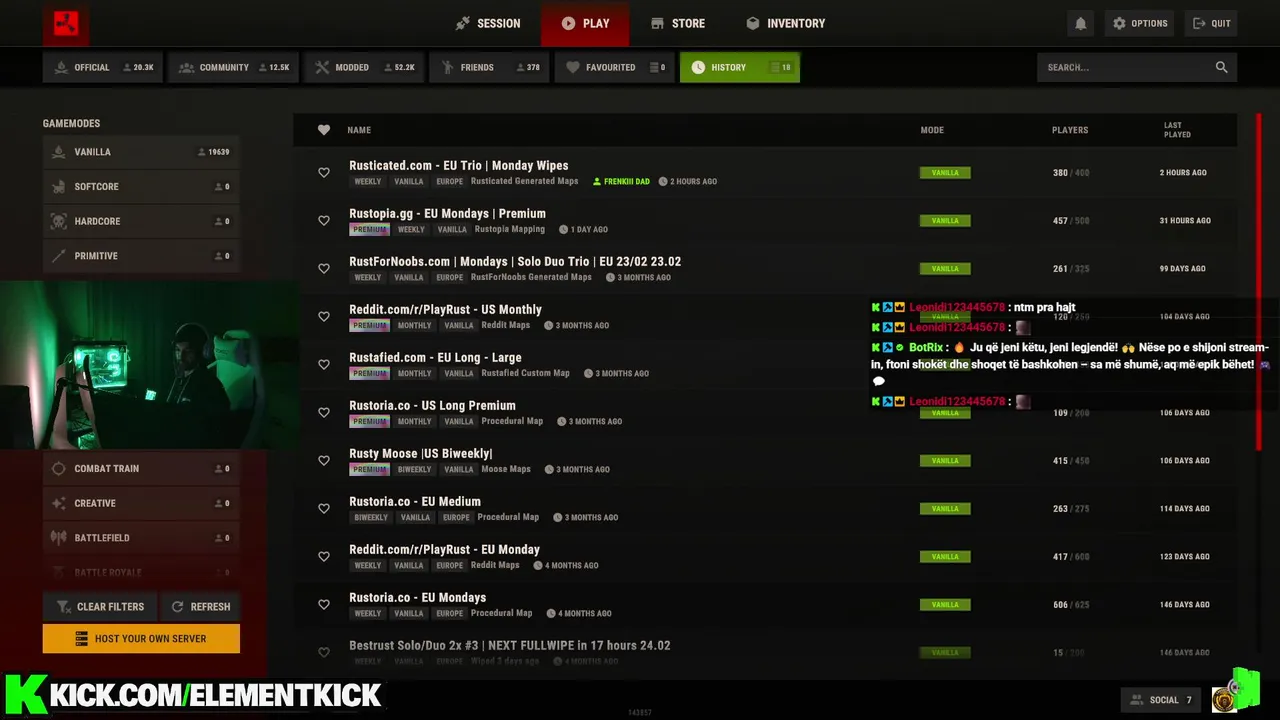Select Rusticated.com - EU Trio | Monday Wipes
1280x720 pixels.
tap(459, 166)
